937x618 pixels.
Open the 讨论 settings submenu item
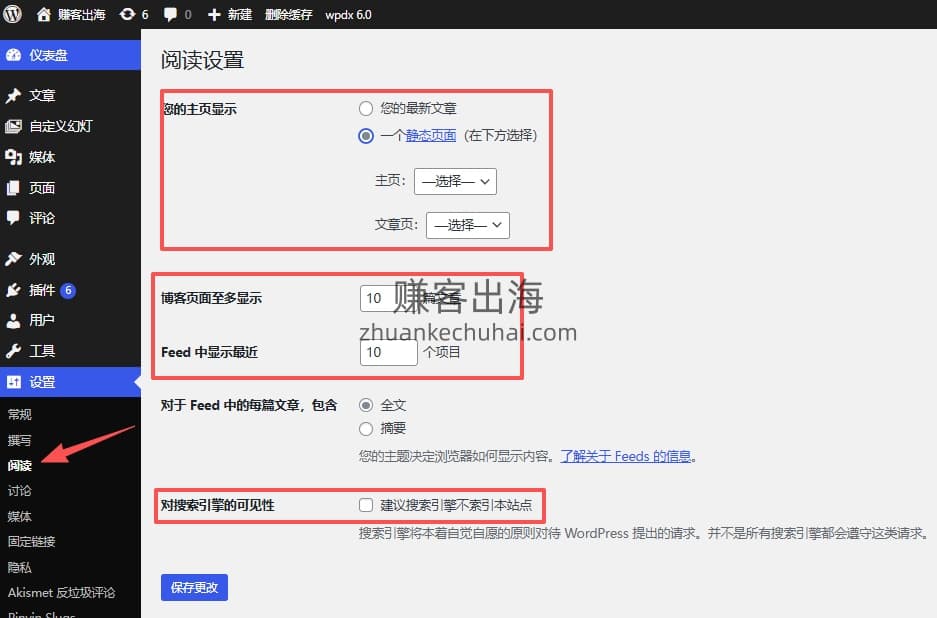pos(20,491)
